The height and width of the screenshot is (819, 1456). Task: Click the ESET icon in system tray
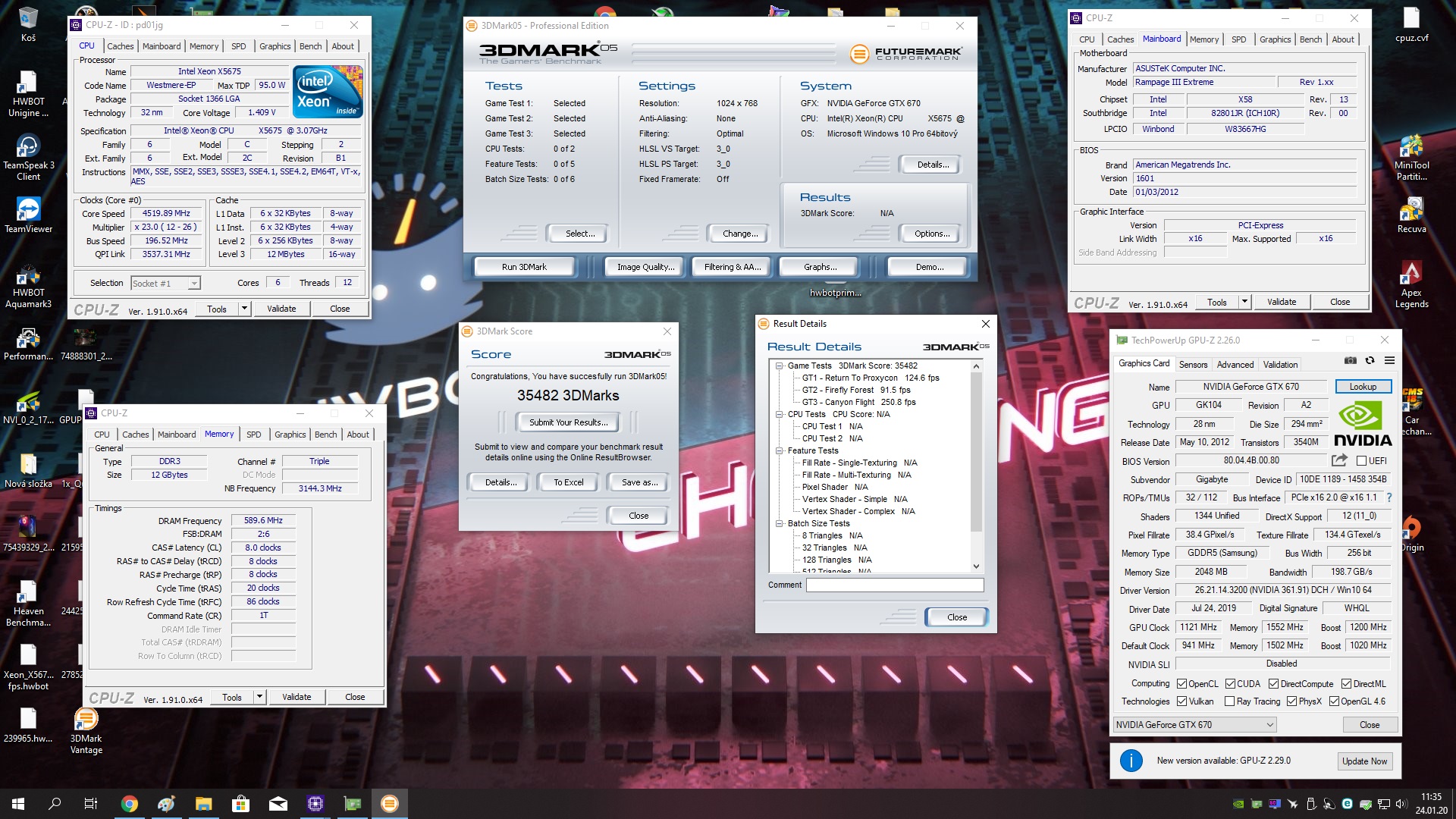coord(1347,804)
